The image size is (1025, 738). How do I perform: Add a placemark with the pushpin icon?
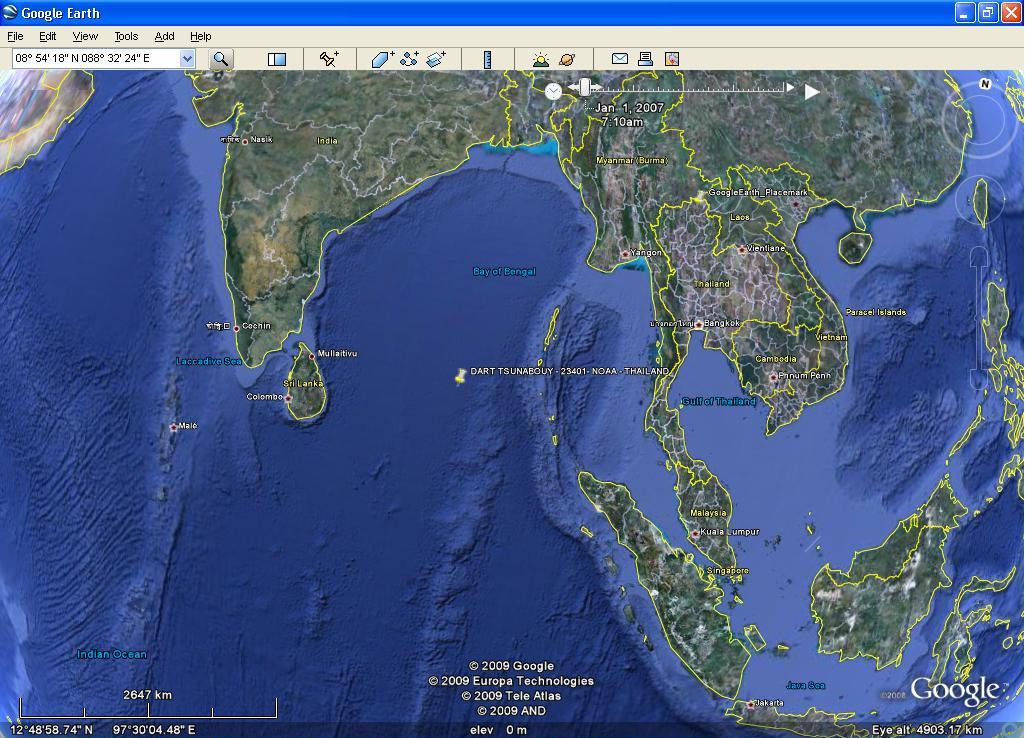tap(329, 59)
